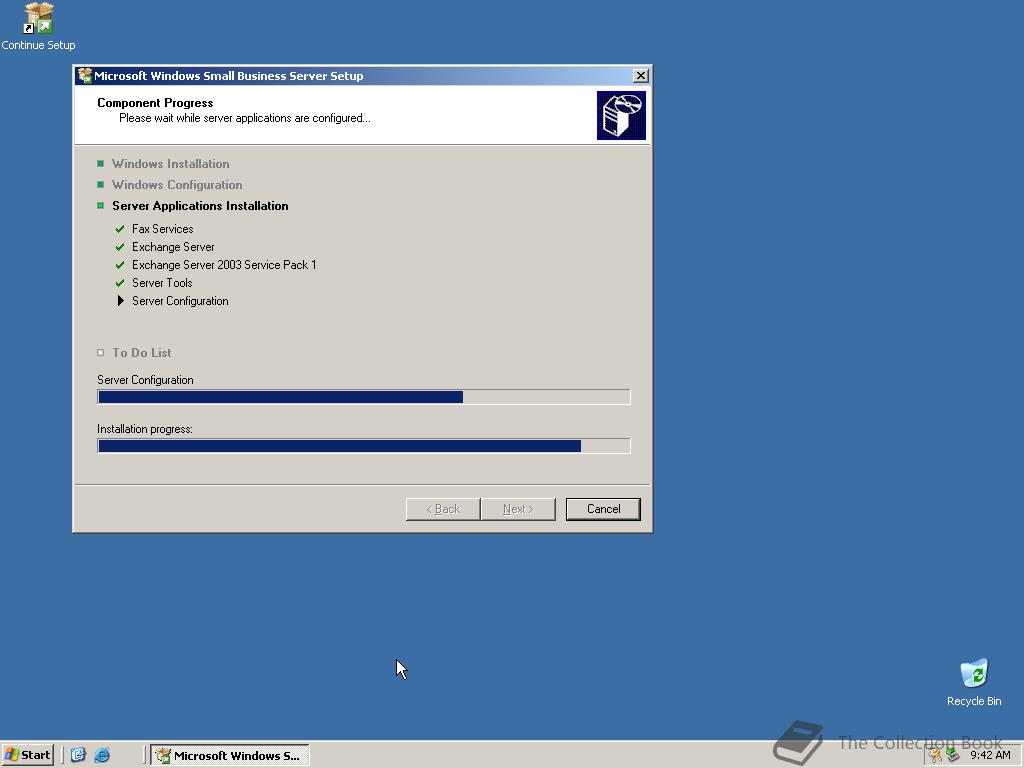Click the Cancel button in setup

click(x=603, y=509)
